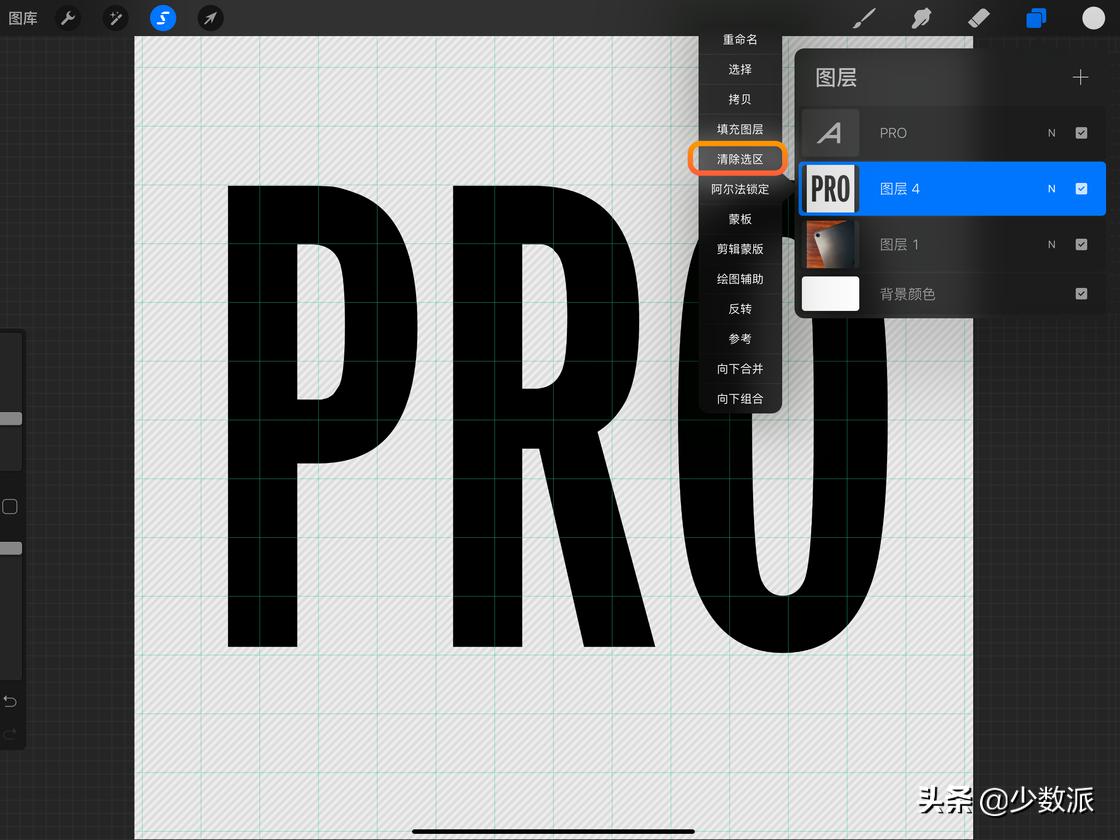Tap the 背景颜色 white swatch

[830, 294]
